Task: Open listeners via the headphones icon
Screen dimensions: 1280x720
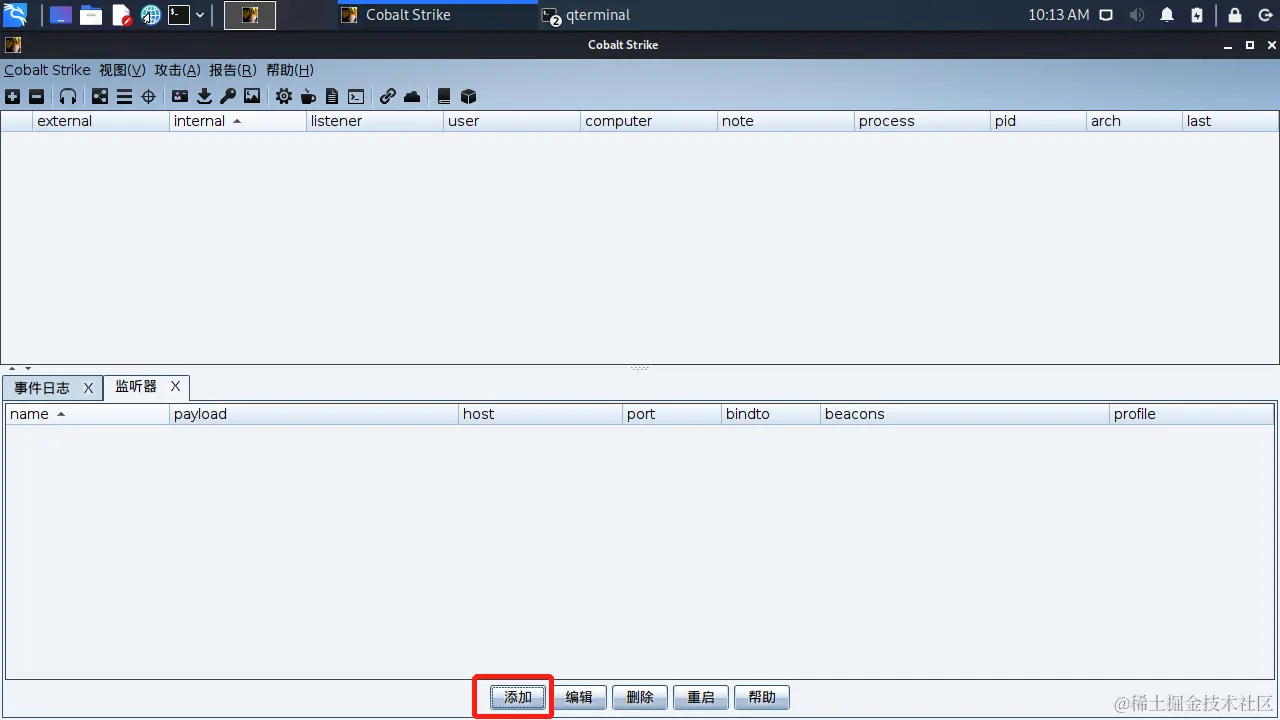Action: point(68,97)
